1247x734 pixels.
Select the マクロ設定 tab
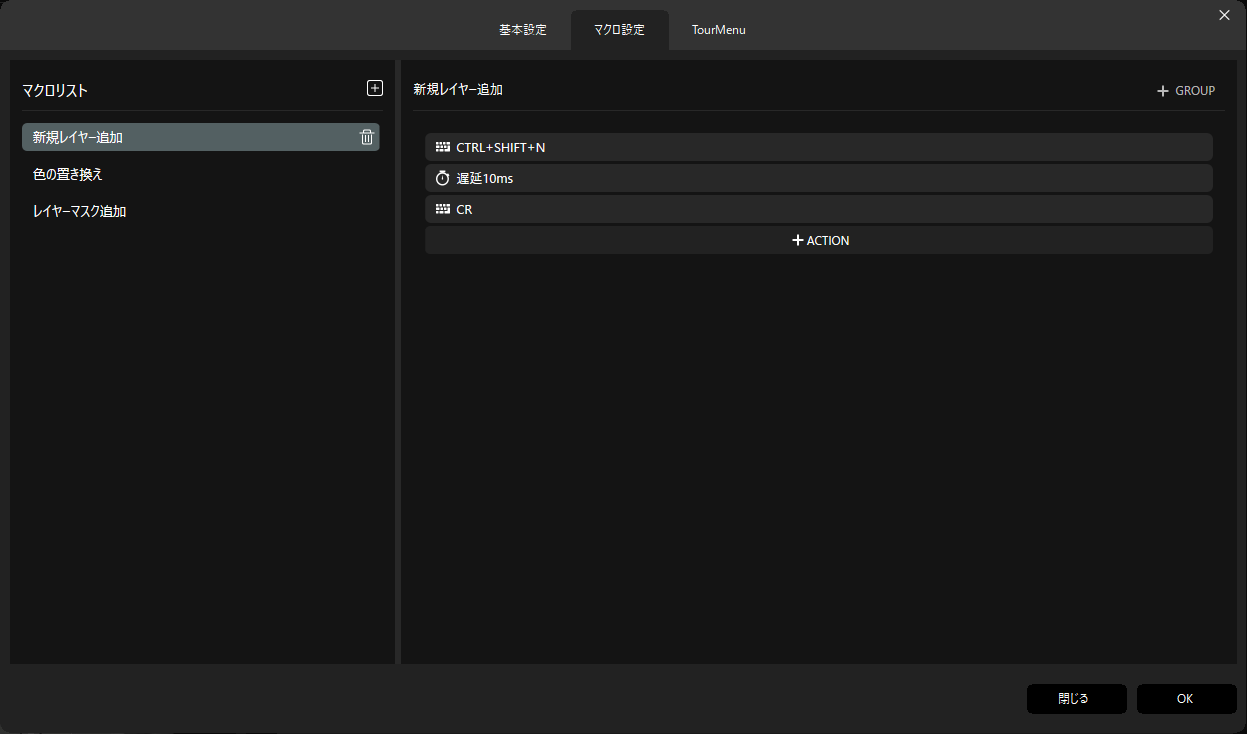620,30
